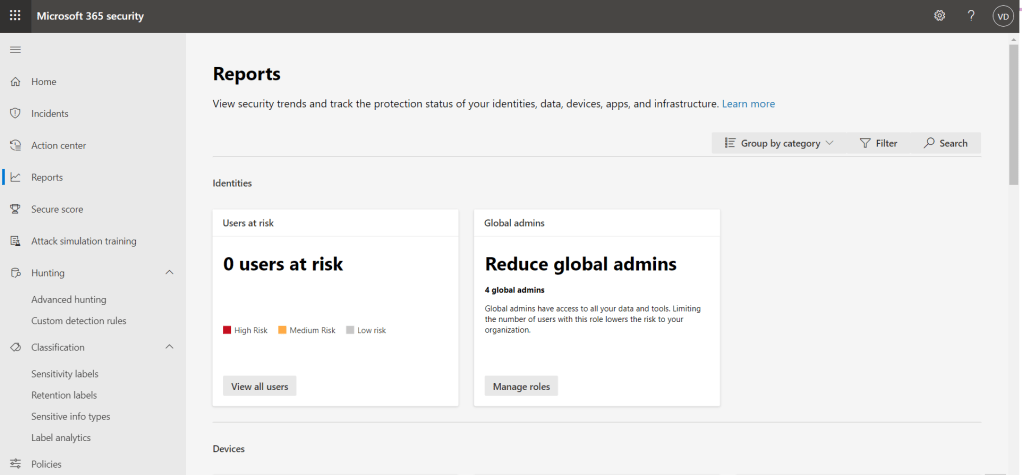The image size is (1022, 475).
Task: Collapse the Classification section chevron
Action: [x=169, y=347]
